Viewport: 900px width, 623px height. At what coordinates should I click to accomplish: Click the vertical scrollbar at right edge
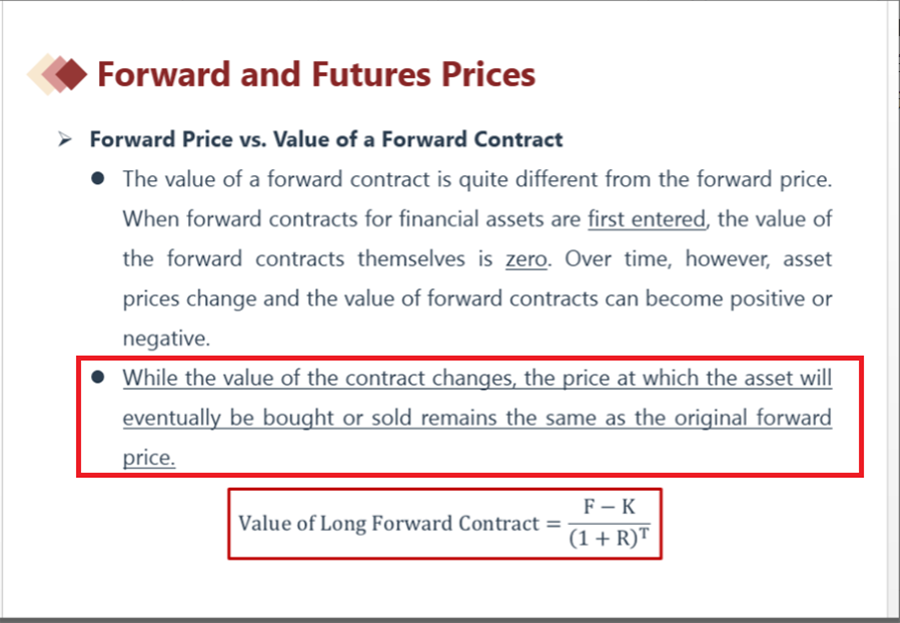pos(893,310)
